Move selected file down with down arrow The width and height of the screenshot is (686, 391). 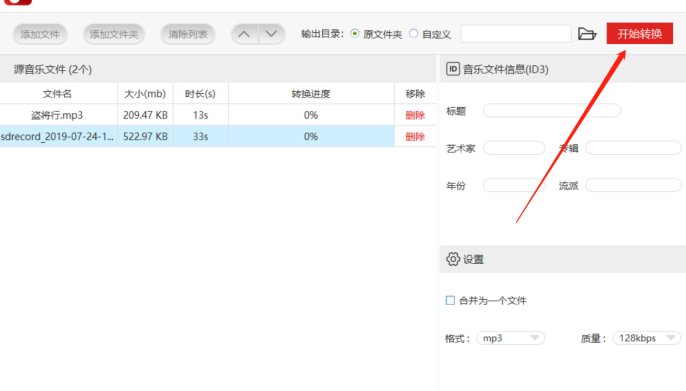pyautogui.click(x=272, y=34)
